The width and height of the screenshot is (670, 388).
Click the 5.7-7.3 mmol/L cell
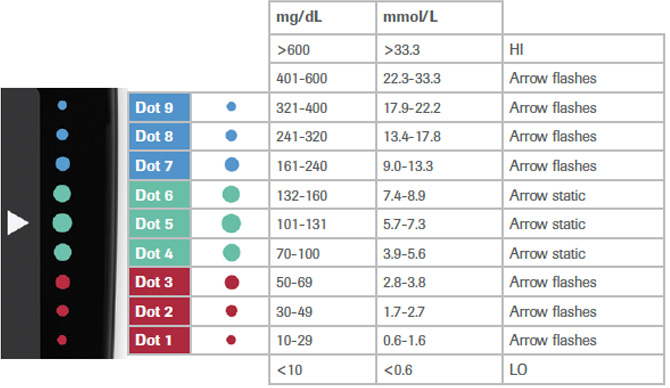click(x=439, y=224)
